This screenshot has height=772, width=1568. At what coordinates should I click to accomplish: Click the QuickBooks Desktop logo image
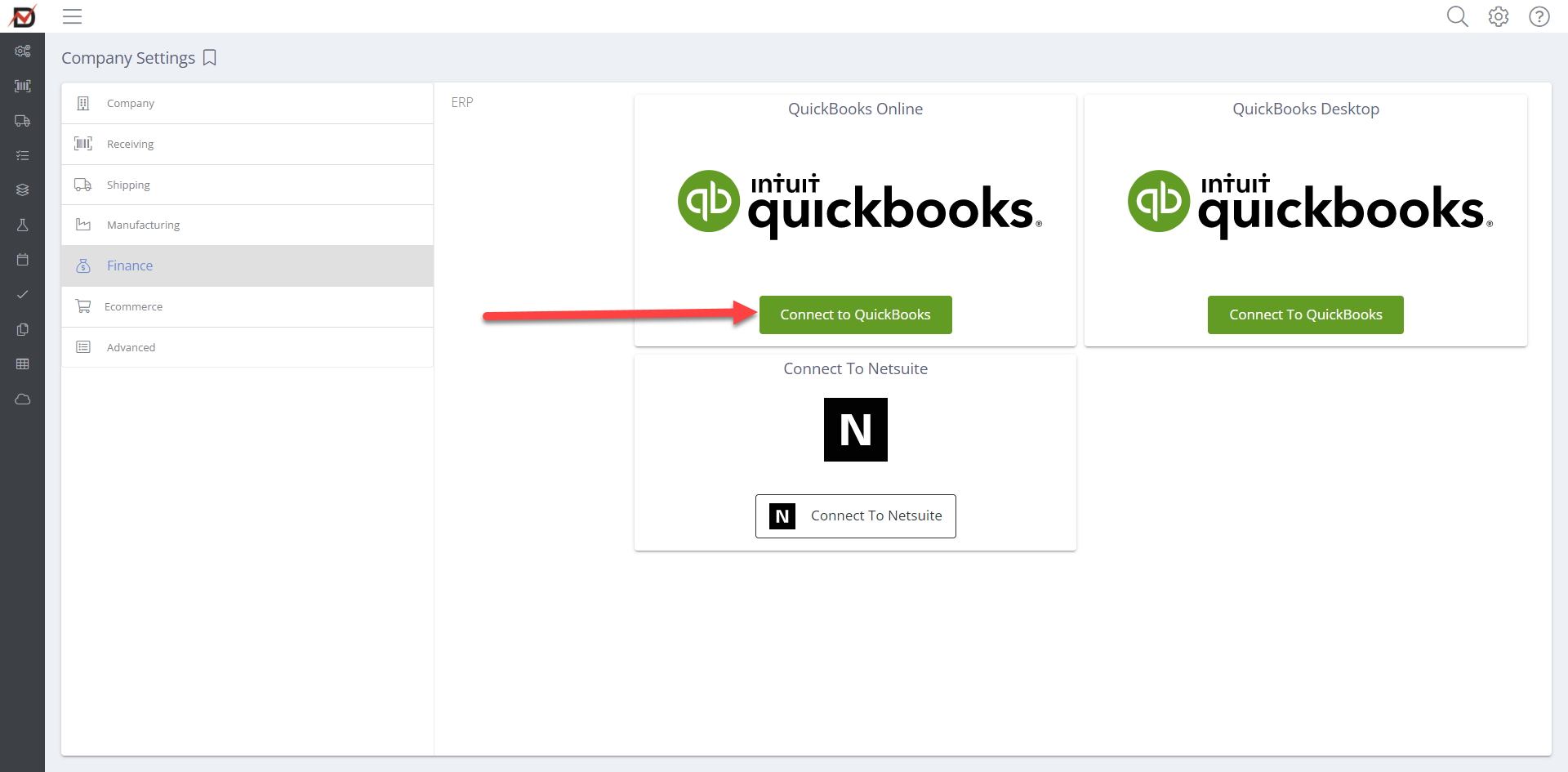click(x=1310, y=204)
